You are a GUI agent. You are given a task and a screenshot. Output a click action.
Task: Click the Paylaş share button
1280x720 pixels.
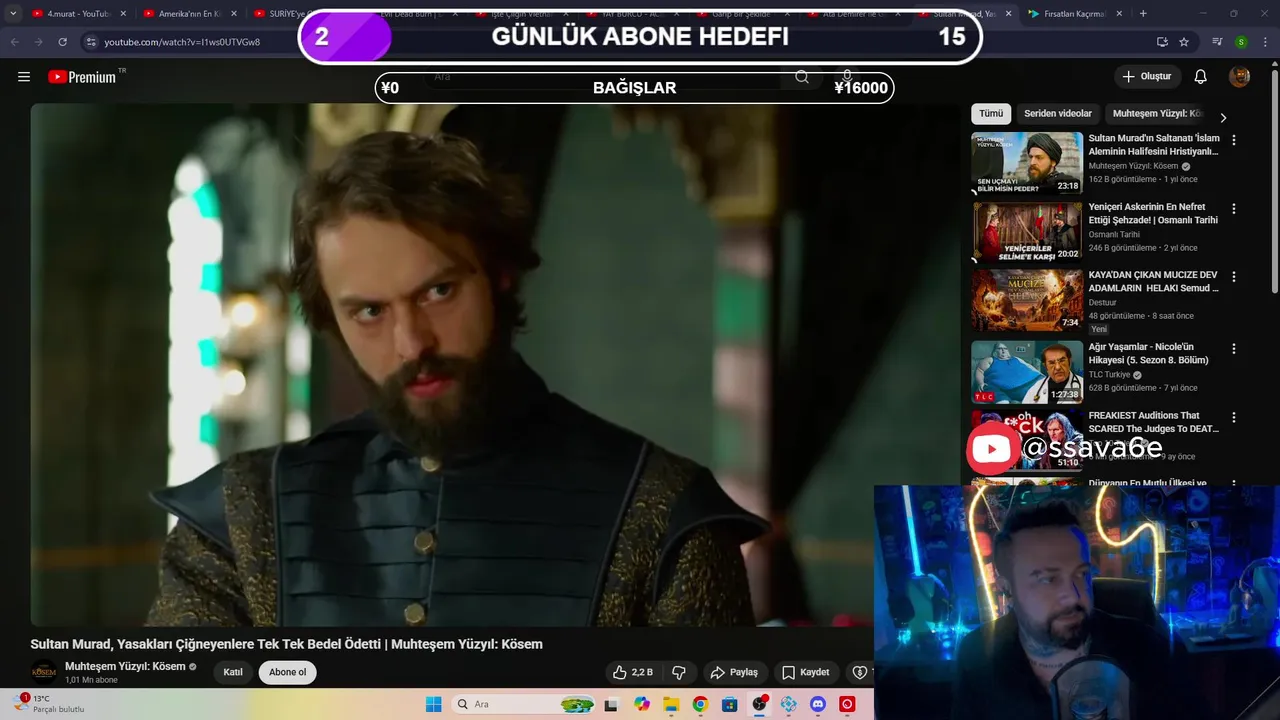point(734,672)
